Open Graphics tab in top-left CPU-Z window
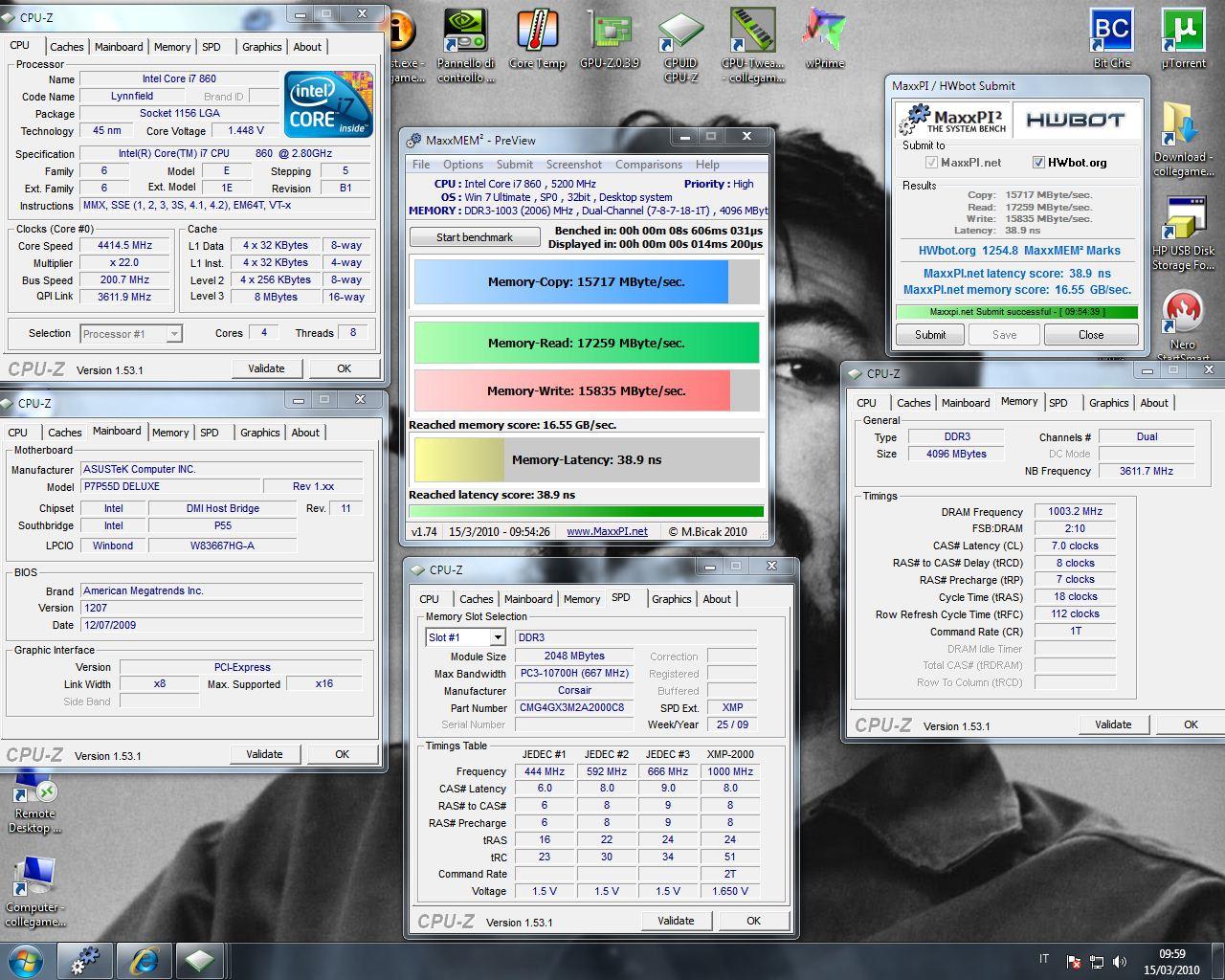This screenshot has height=980, width=1225. [261, 47]
